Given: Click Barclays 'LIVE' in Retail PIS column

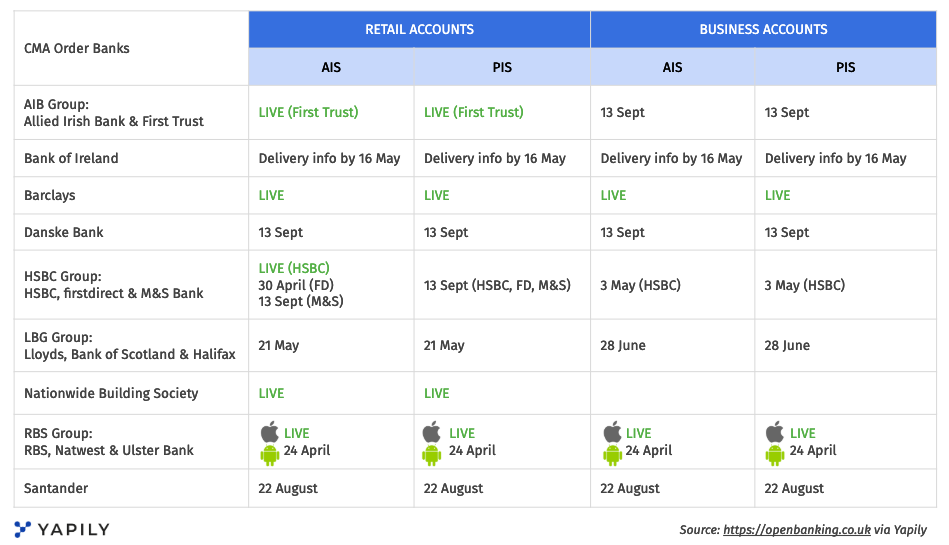Looking at the screenshot, I should 436,196.
